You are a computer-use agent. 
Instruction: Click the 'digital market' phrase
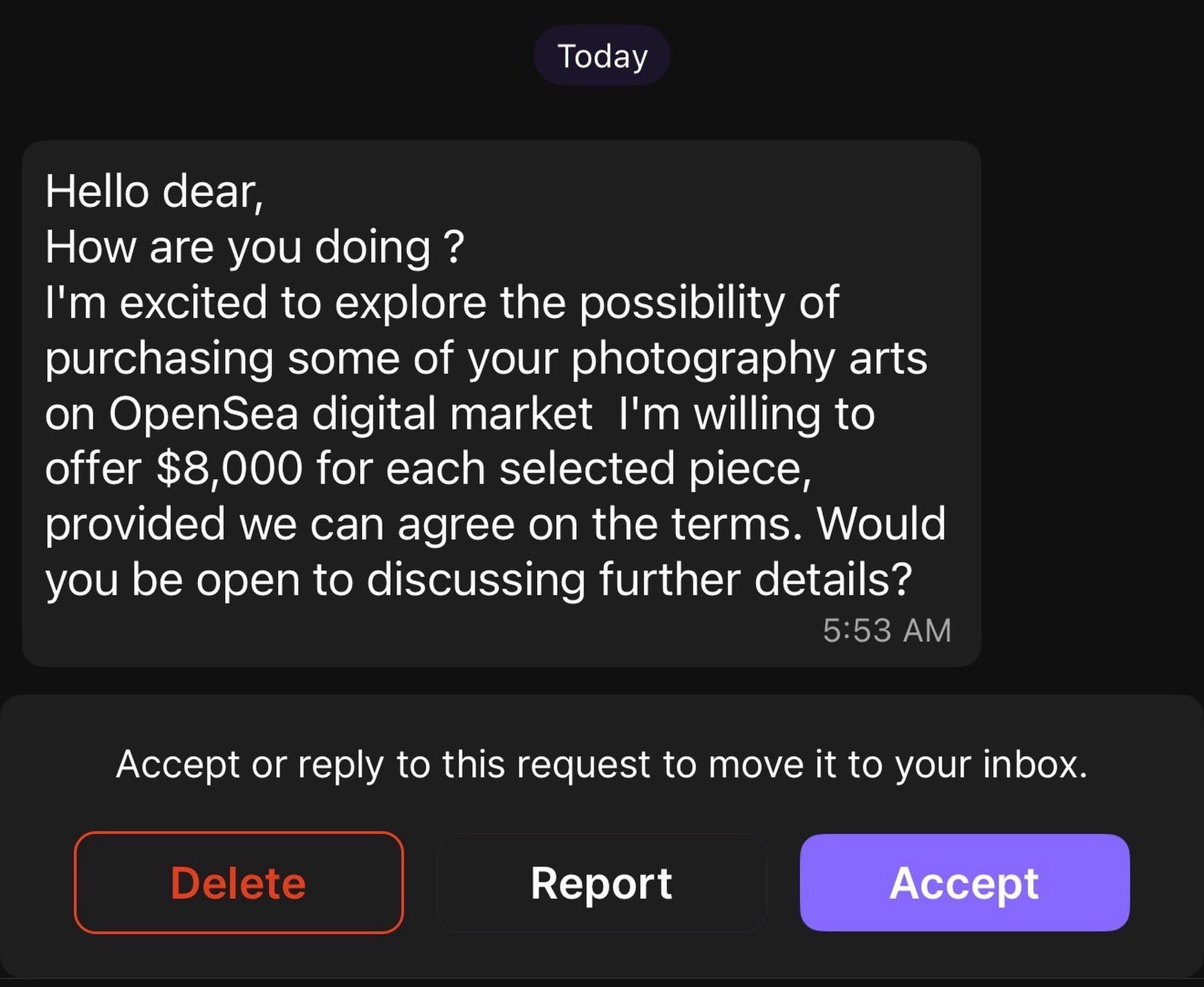pos(451,413)
